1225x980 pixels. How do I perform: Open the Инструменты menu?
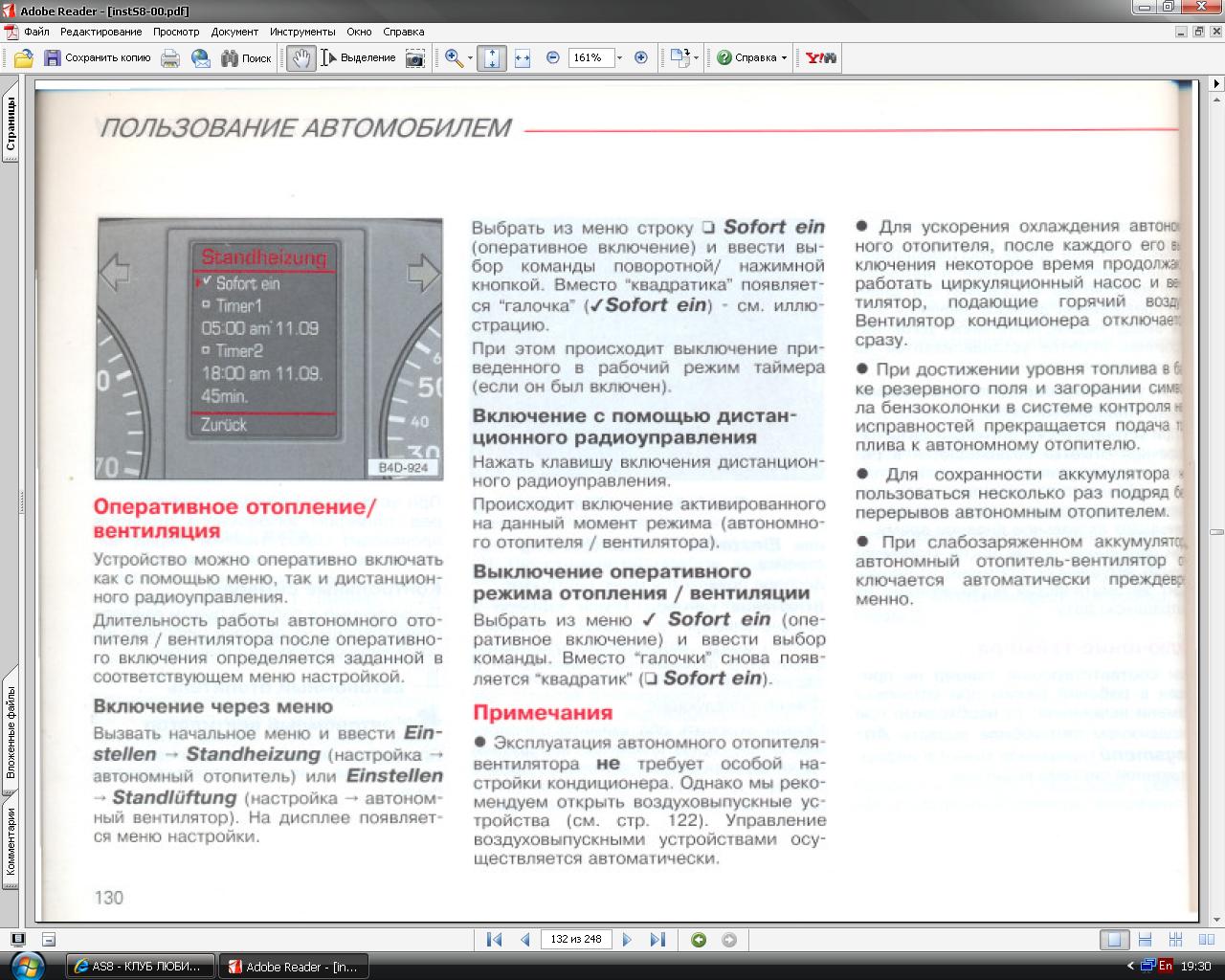(x=301, y=32)
